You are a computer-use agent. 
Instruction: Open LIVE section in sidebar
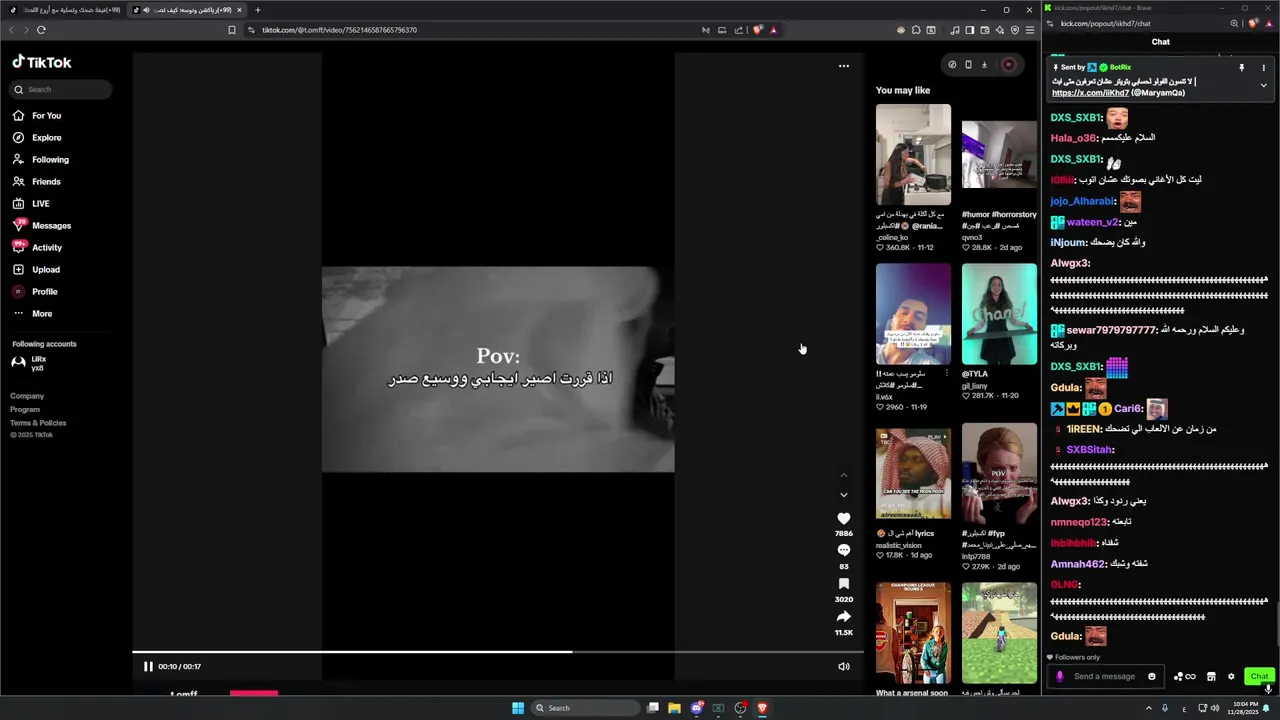pos(30,204)
